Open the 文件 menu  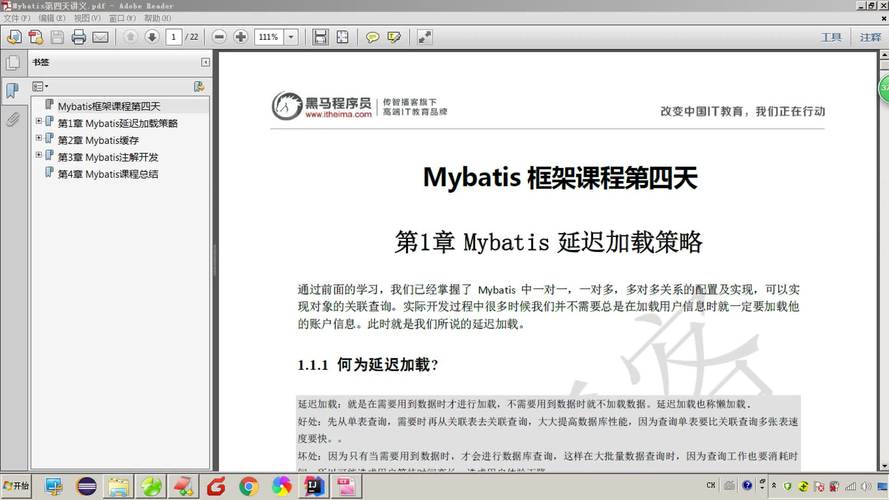[x=16, y=18]
